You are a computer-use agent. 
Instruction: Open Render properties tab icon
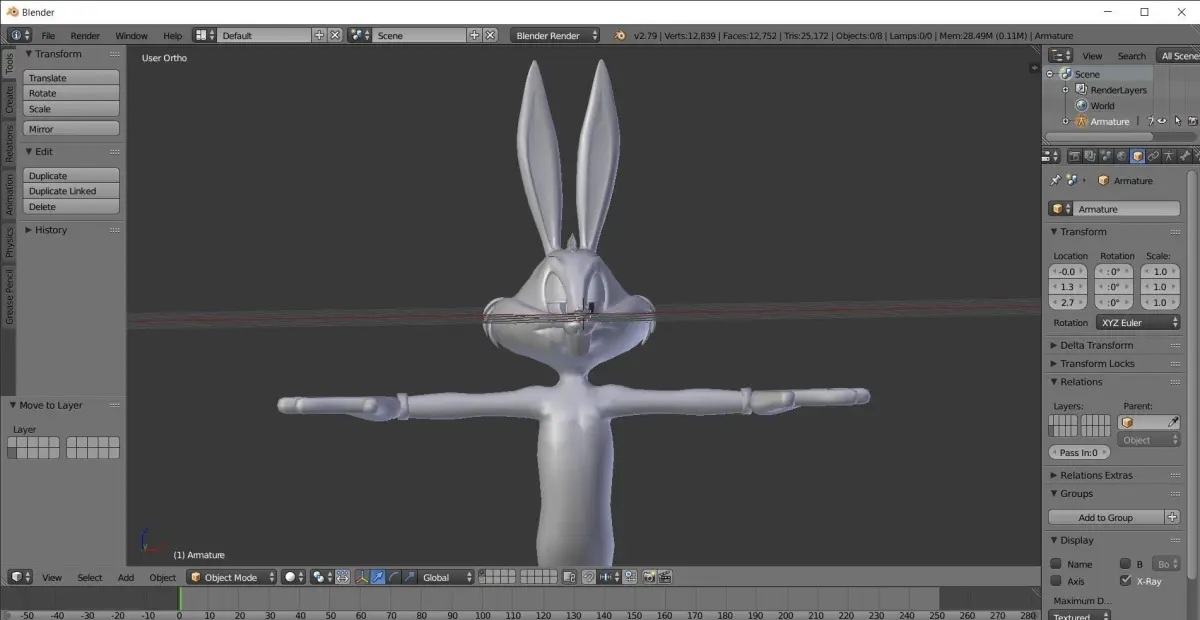point(1075,156)
